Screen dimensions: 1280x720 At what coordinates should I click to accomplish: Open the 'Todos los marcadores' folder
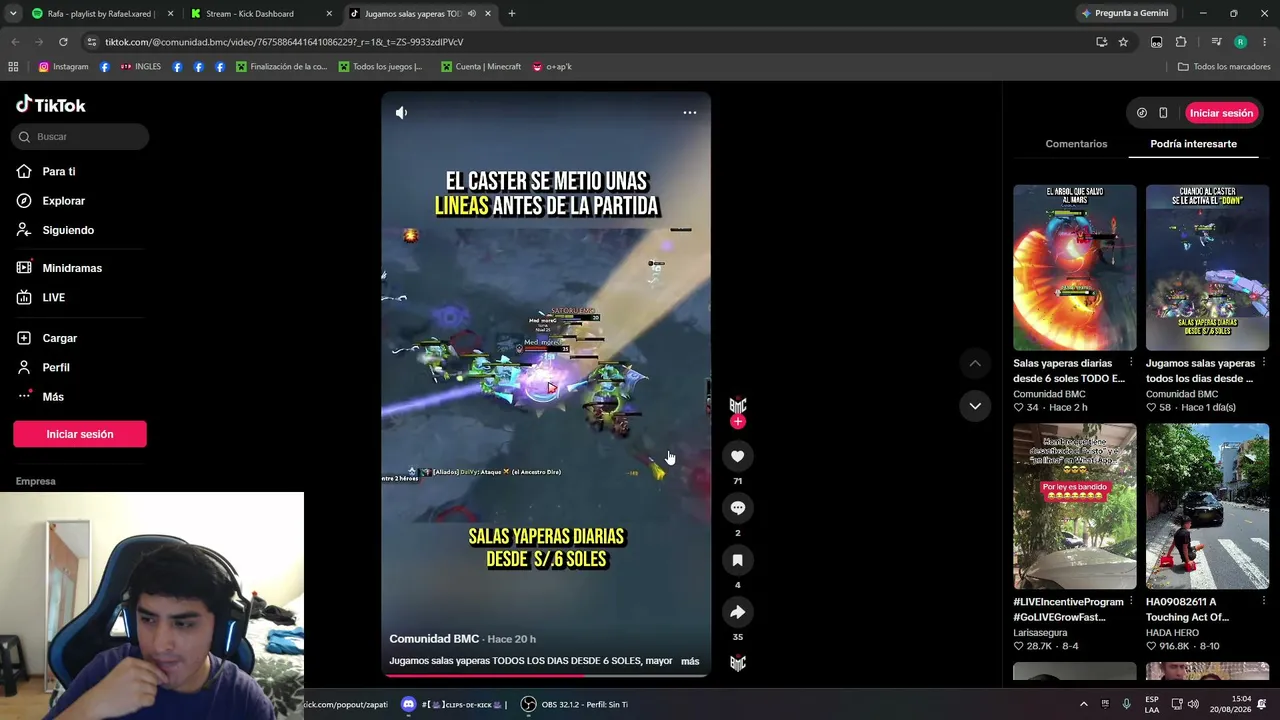point(1224,67)
